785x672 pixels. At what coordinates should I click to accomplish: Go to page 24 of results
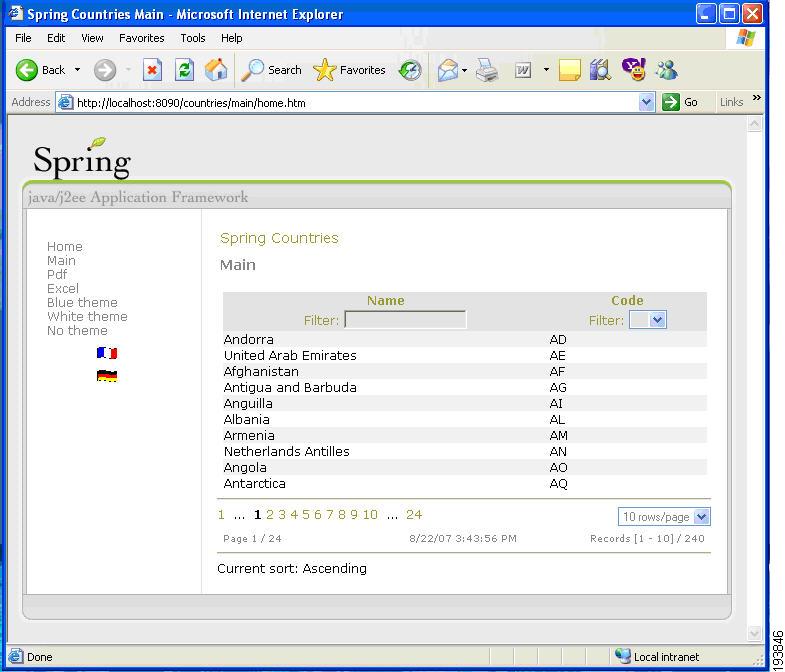click(414, 515)
